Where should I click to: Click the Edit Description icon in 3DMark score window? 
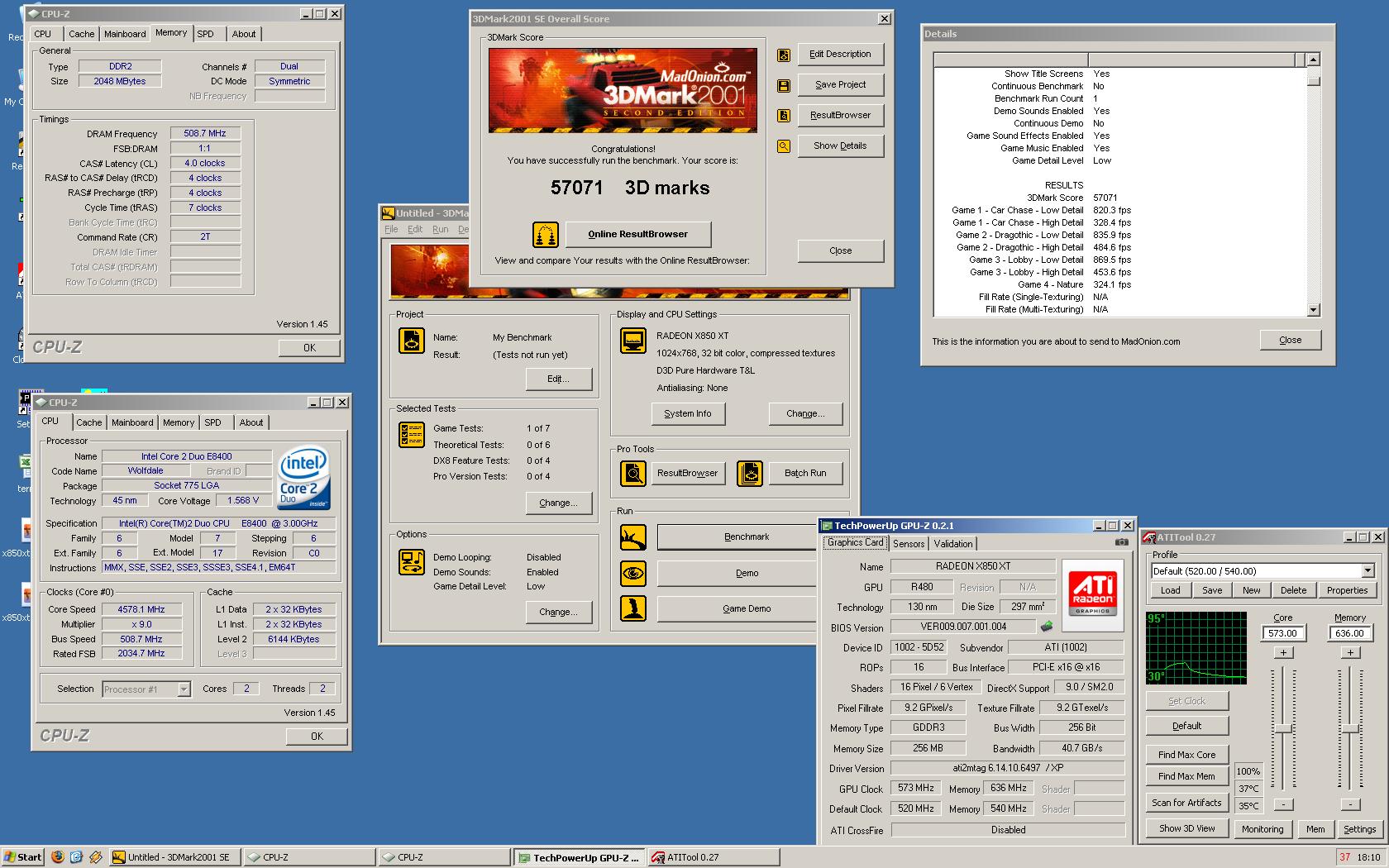[x=784, y=55]
